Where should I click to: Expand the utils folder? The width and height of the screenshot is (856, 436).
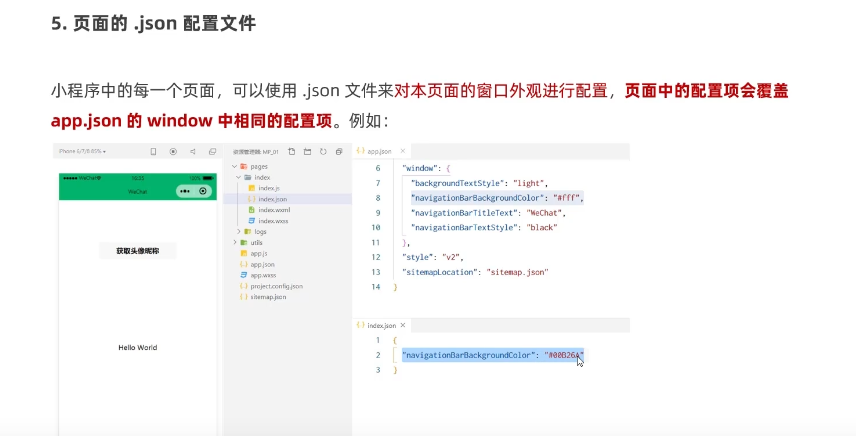point(235,242)
